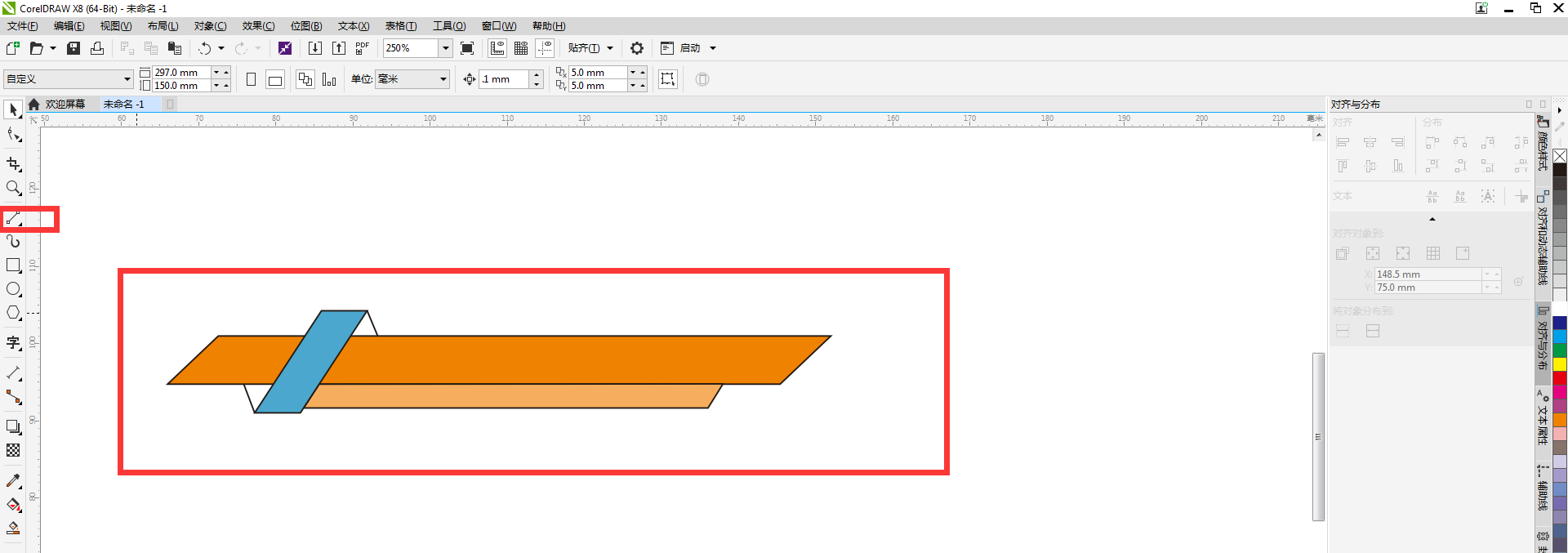This screenshot has width=1568, height=553.
Task: Select the Freehand line tool
Action: click(13, 218)
